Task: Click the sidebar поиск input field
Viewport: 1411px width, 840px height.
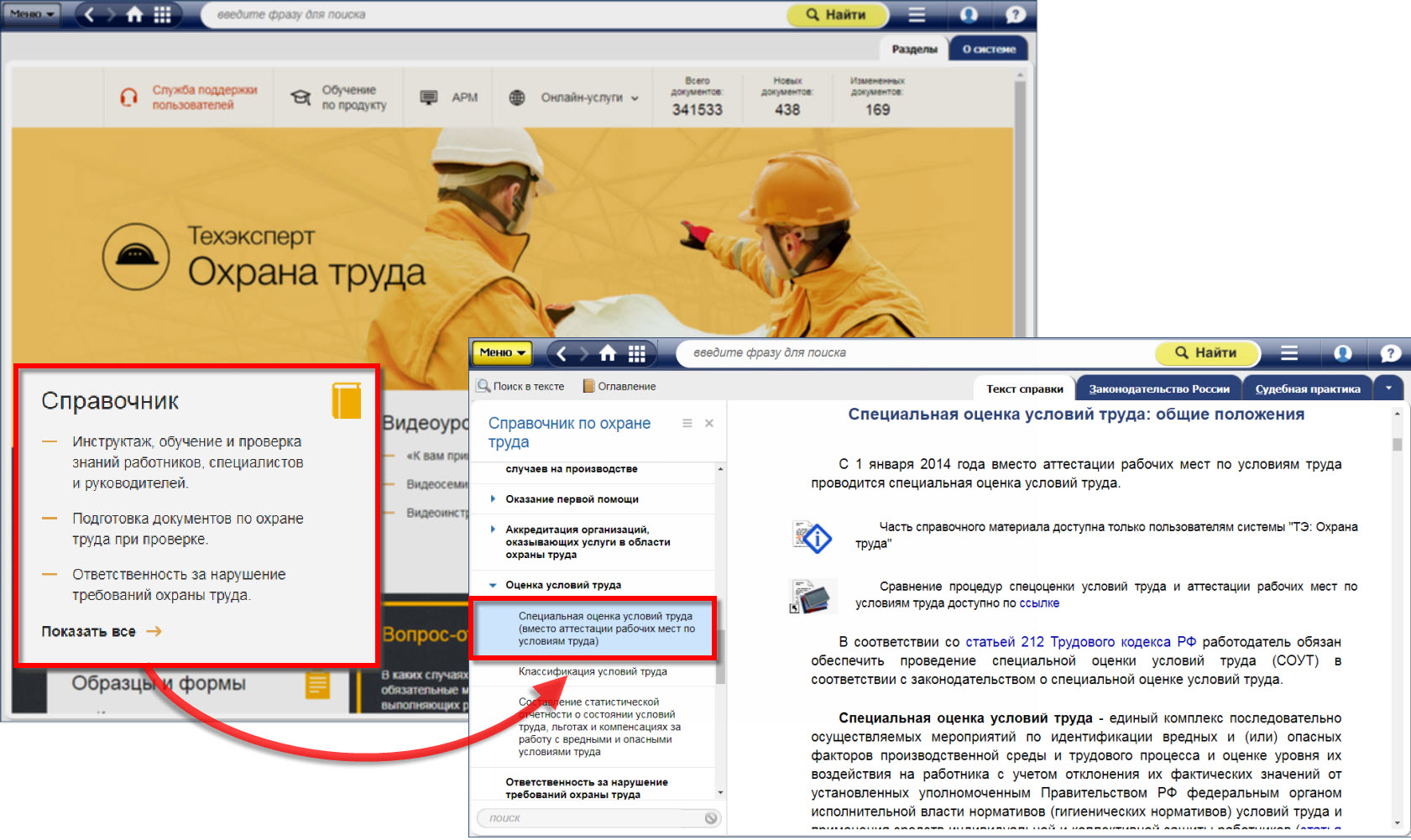Action: tap(593, 818)
